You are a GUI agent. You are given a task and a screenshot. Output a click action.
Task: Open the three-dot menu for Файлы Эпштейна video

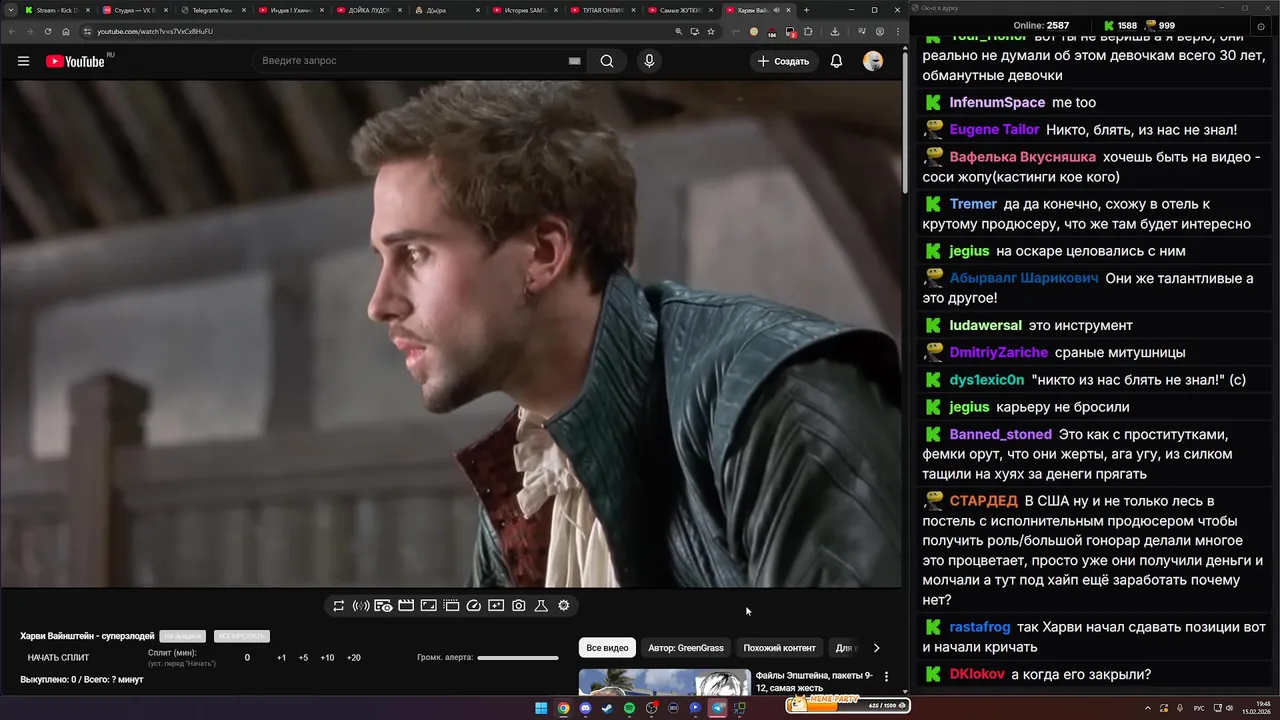[886, 677]
